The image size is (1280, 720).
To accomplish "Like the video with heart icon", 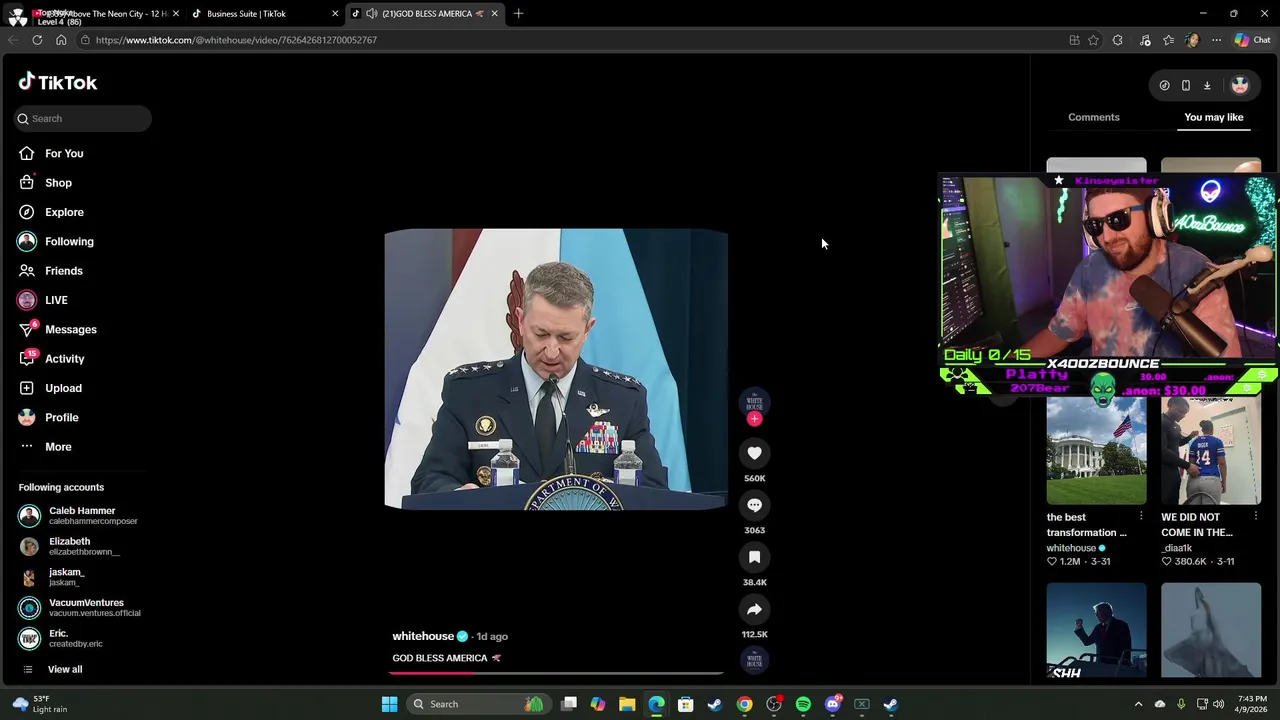I will (x=754, y=453).
